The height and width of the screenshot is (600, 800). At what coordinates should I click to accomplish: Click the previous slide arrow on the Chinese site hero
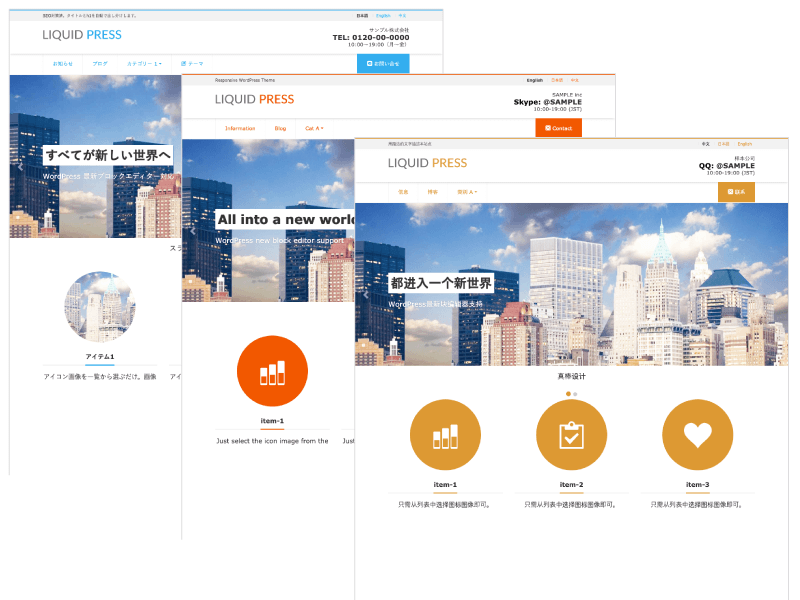pos(366,295)
